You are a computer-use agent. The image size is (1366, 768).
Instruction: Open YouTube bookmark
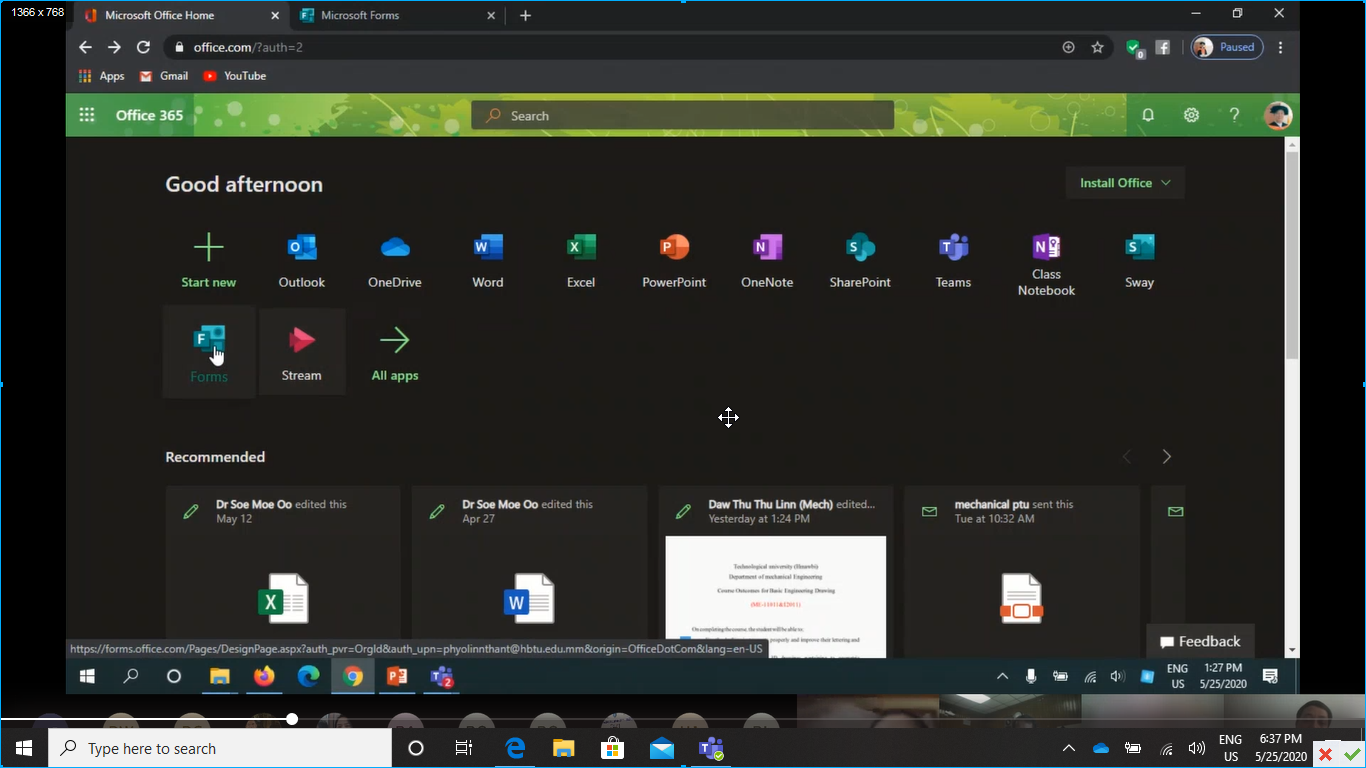[235, 76]
